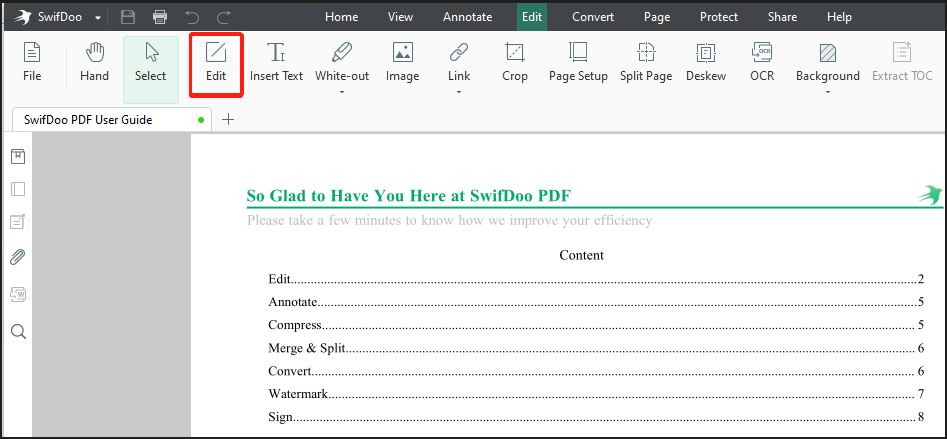Expand the Background dropdown arrow
947x439 pixels.
(x=827, y=92)
